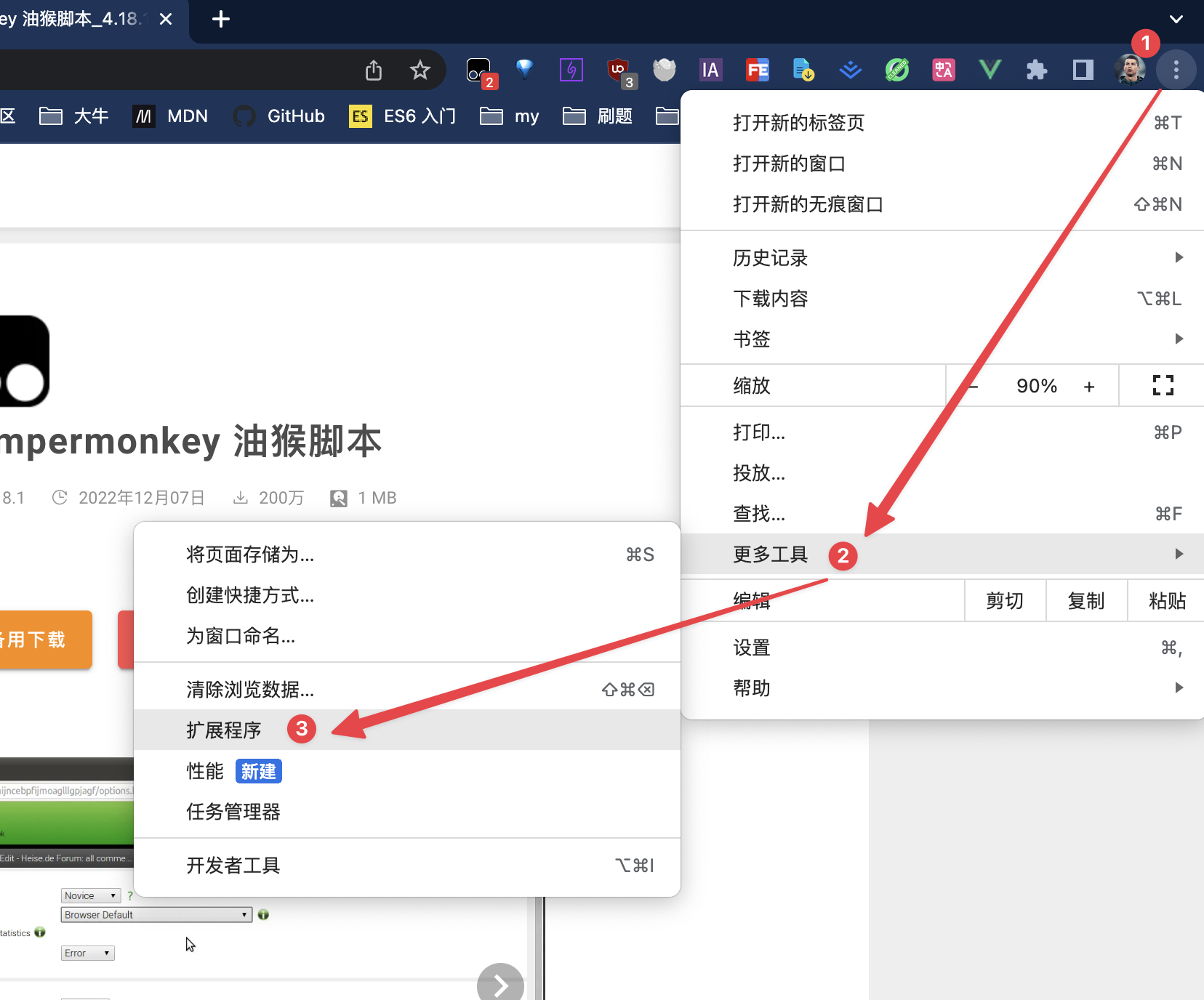Choose 开发者工具 menu item

point(233,865)
